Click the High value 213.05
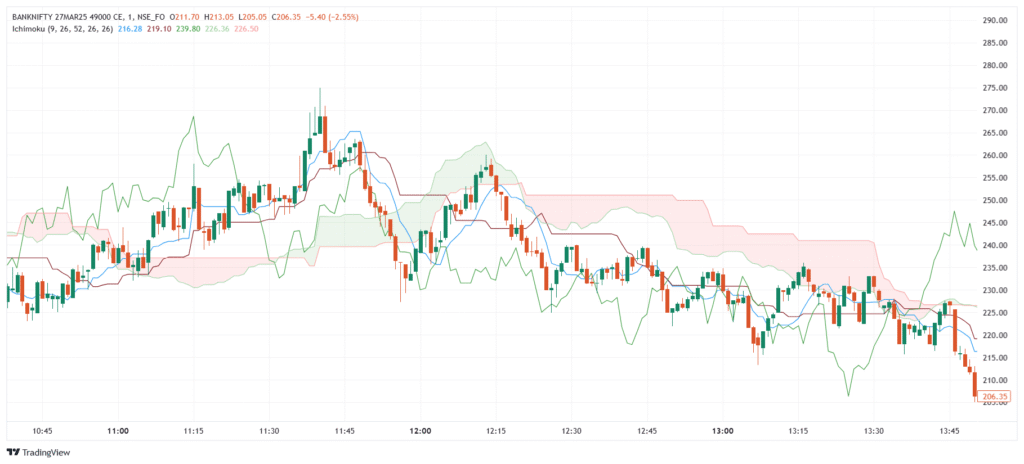Image resolution: width=1024 pixels, height=464 pixels. pyautogui.click(x=222, y=17)
